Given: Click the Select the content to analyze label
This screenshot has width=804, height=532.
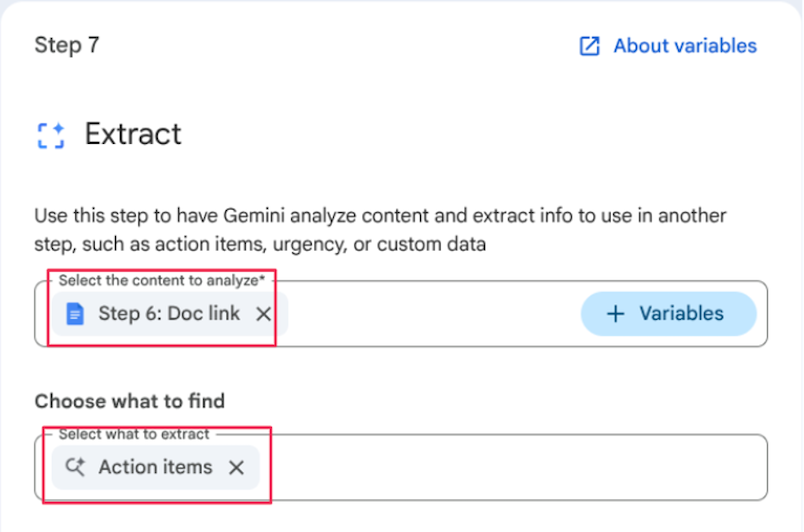Looking at the screenshot, I should pos(162,280).
